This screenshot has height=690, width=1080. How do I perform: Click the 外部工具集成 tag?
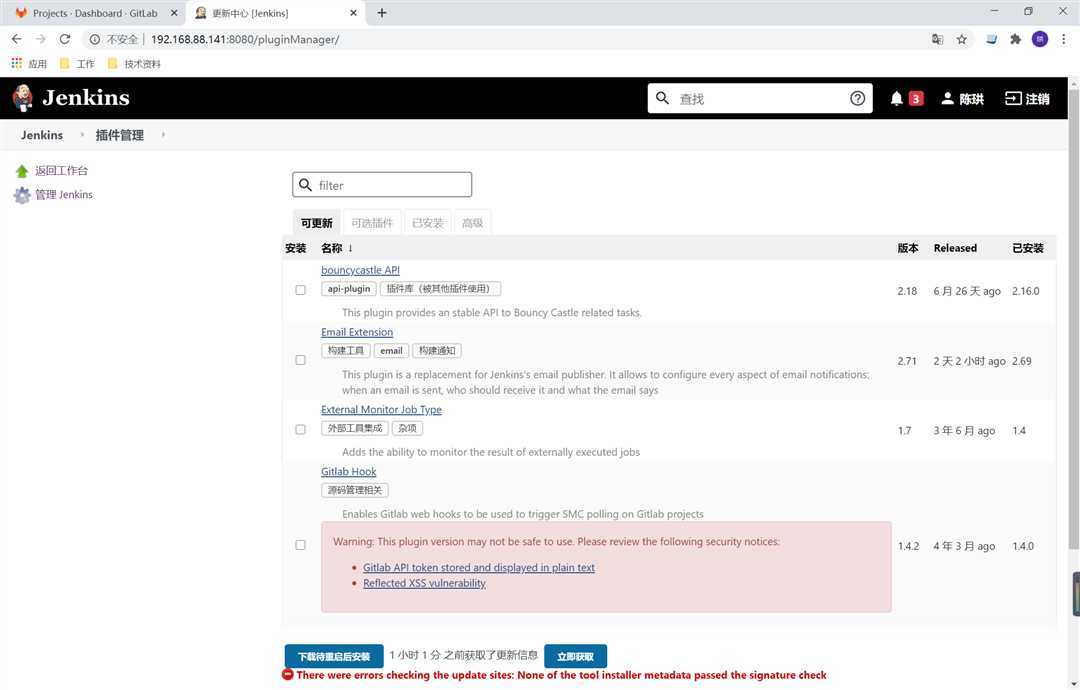[x=355, y=428]
